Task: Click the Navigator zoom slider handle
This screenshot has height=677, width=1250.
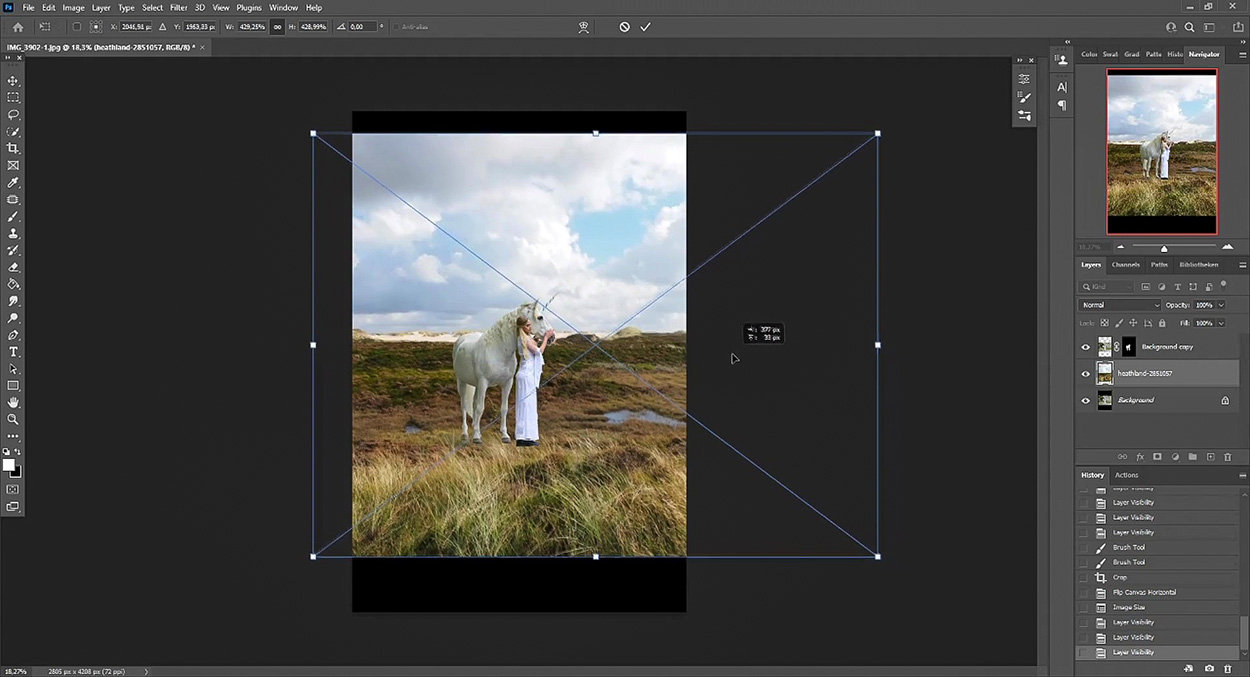Action: 1164,248
